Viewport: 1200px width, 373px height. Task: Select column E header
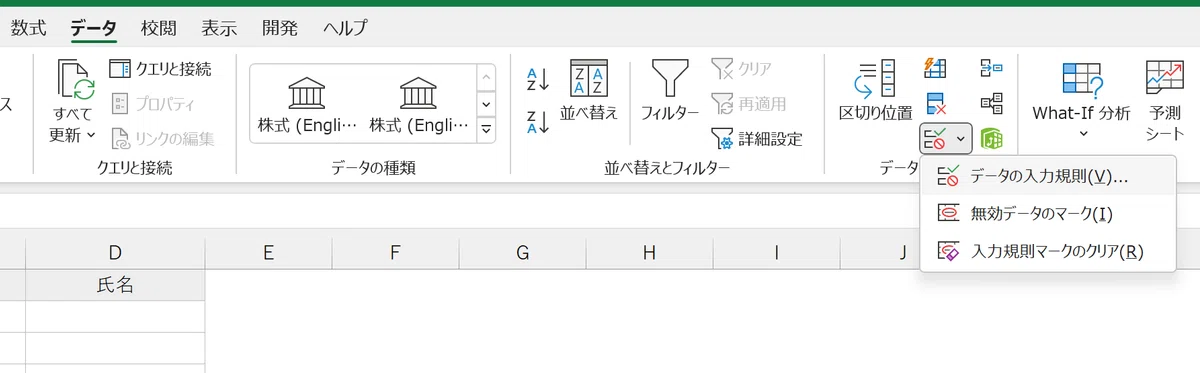(268, 253)
